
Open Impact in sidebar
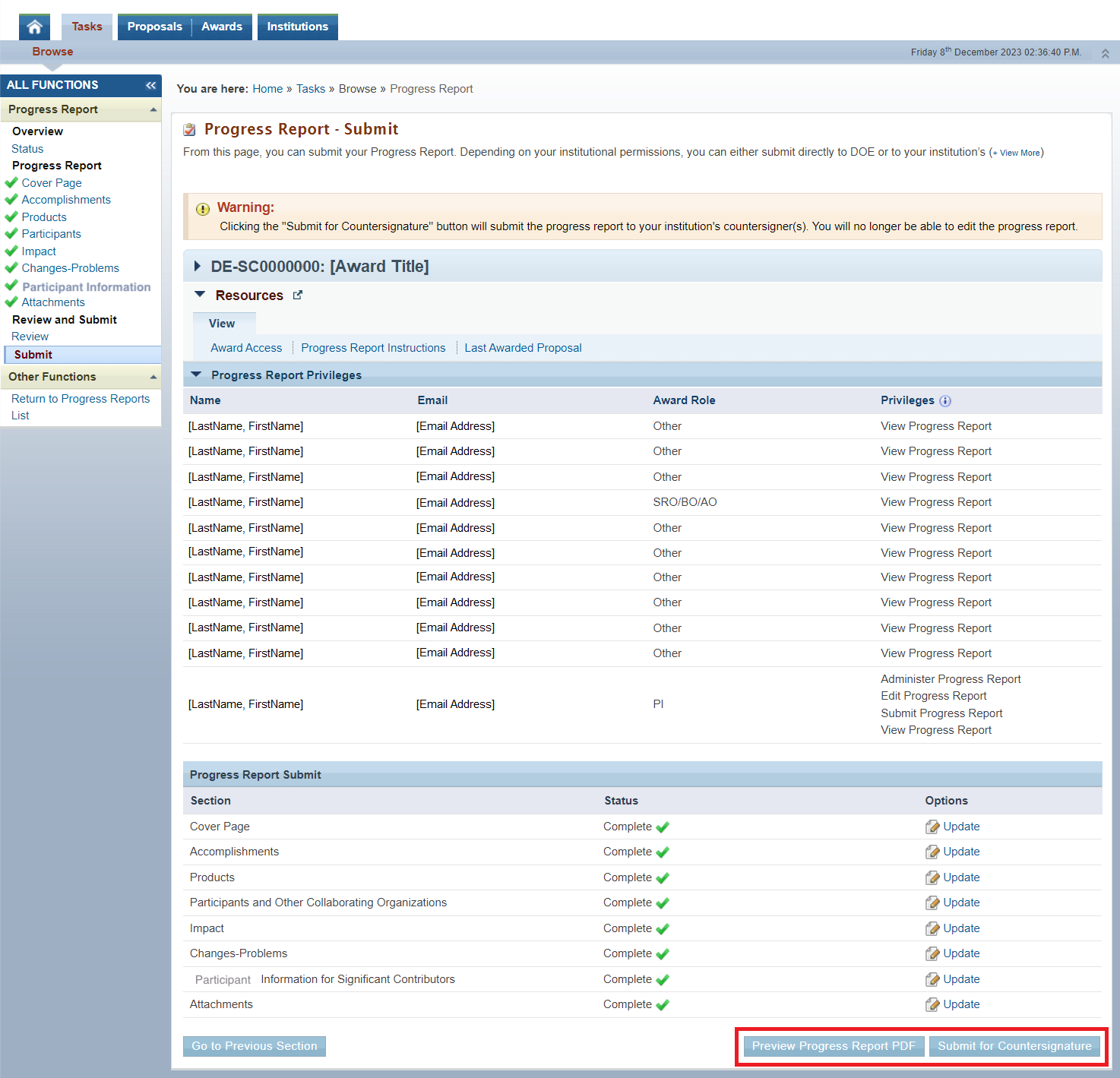pos(39,251)
